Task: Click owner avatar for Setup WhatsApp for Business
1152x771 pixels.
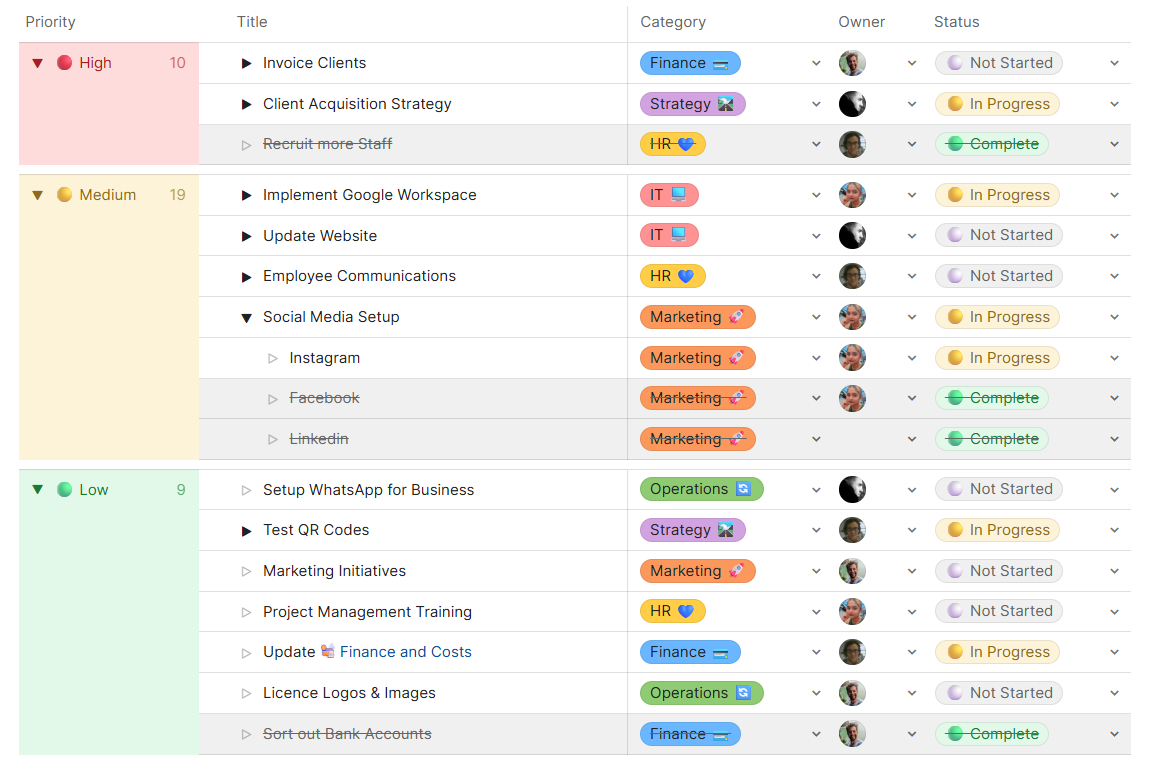Action: click(x=851, y=490)
